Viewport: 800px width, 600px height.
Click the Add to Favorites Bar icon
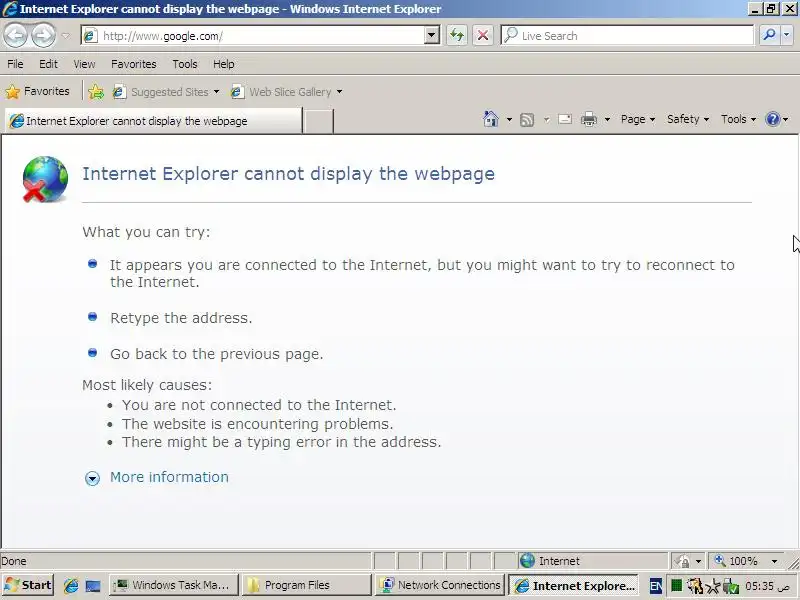(96, 92)
